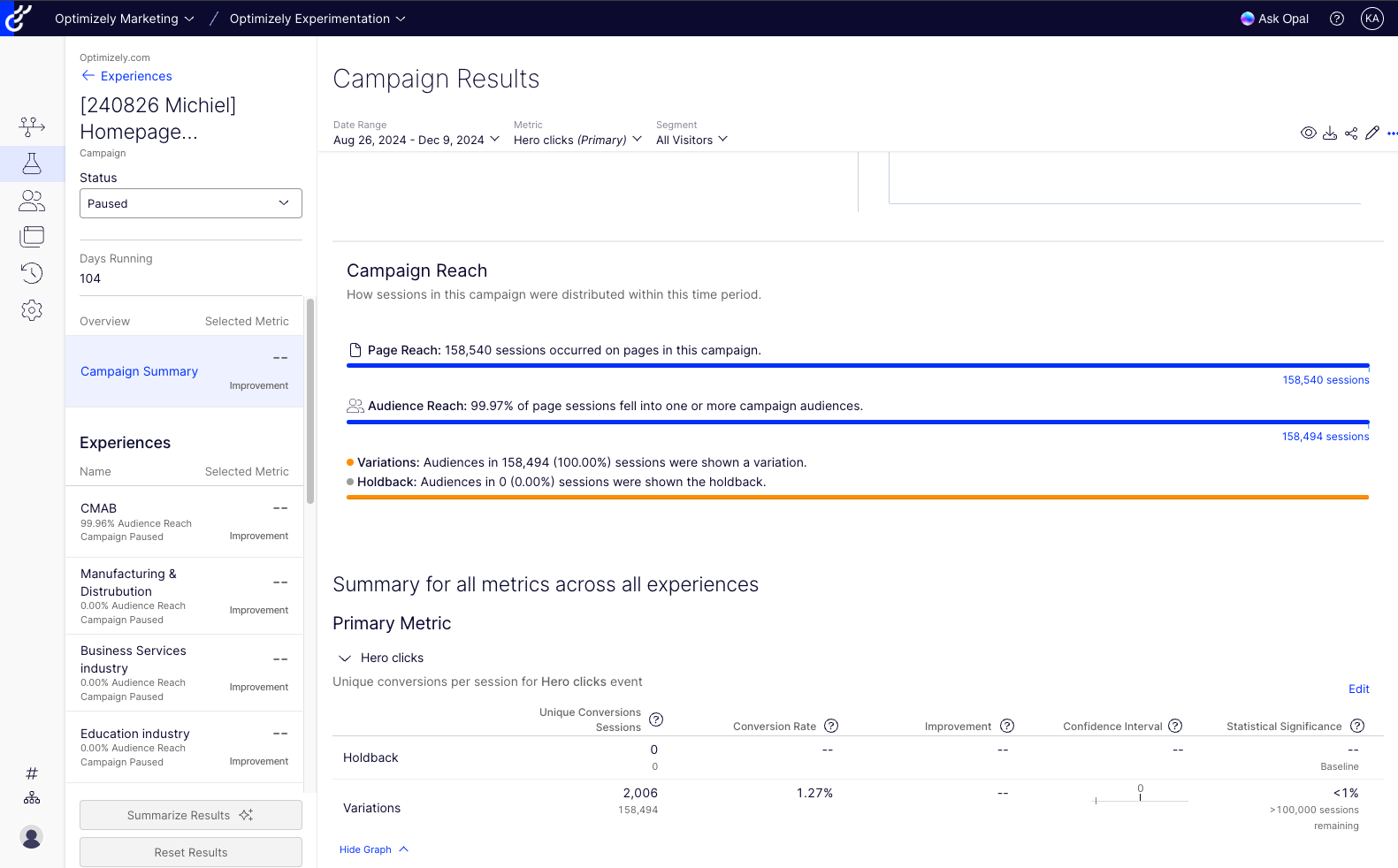The height and width of the screenshot is (868, 1398).
Task: Click the download results icon
Action: (x=1330, y=133)
